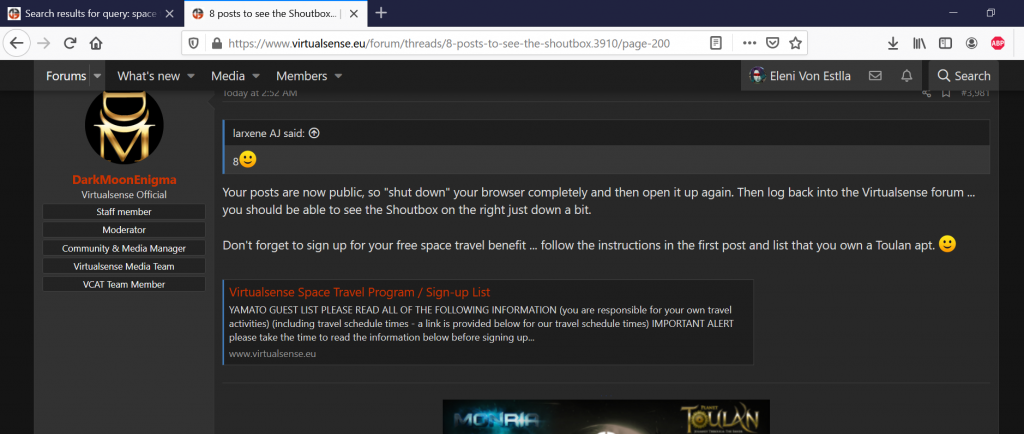The image size is (1024, 434).
Task: View site security padlock information
Action: tap(216, 43)
